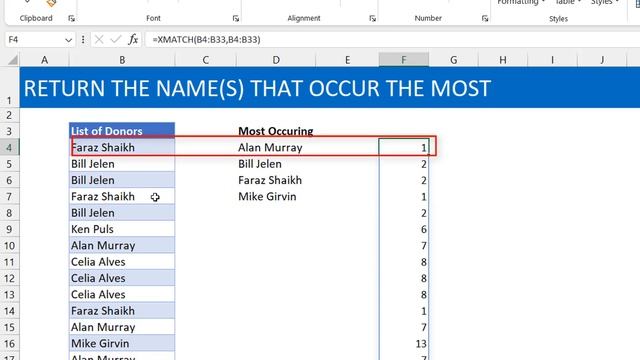
Task: Select cell B8 with Bill Jelen
Action: pyautogui.click(x=122, y=213)
